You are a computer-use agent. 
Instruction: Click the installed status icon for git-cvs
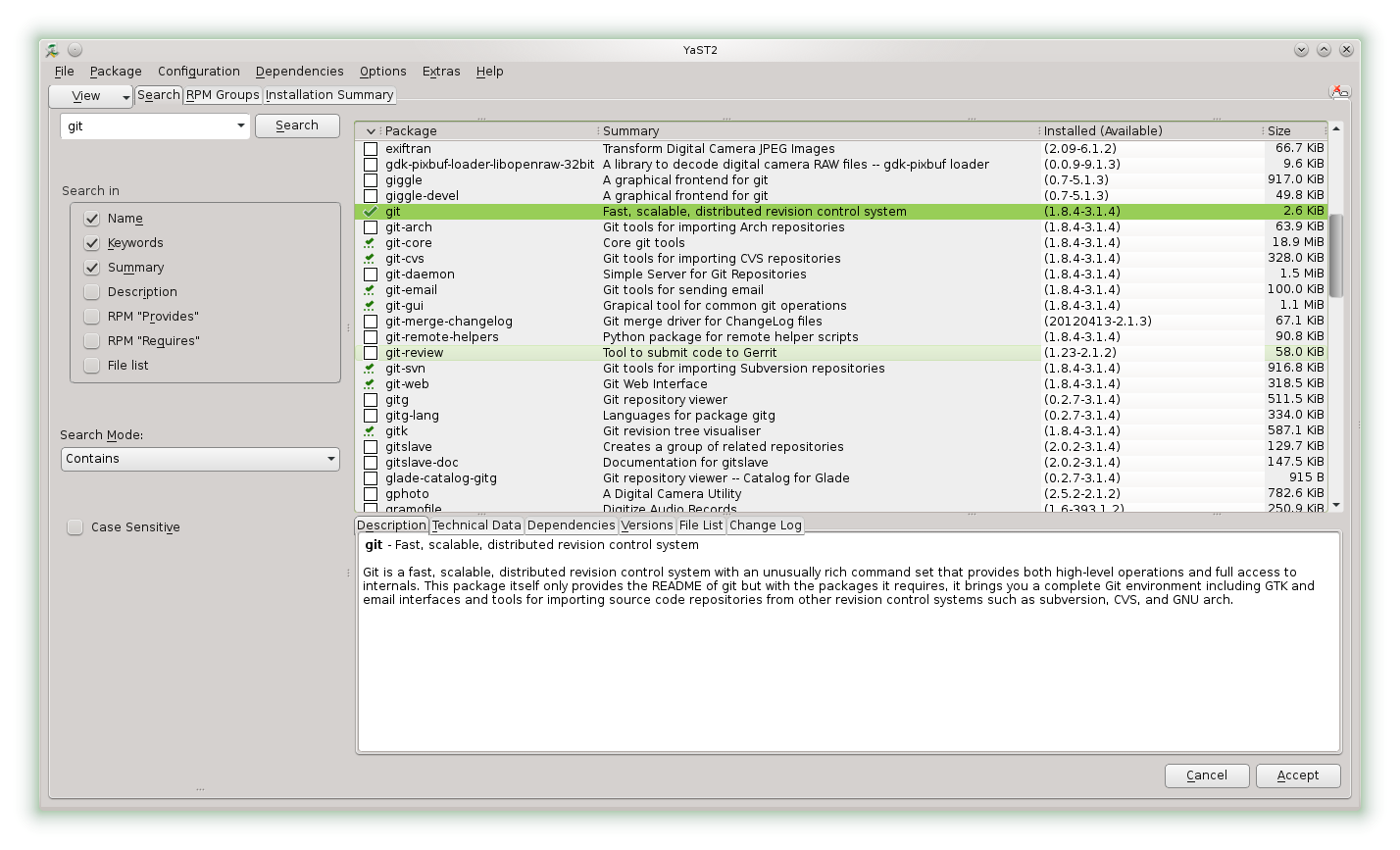point(370,259)
